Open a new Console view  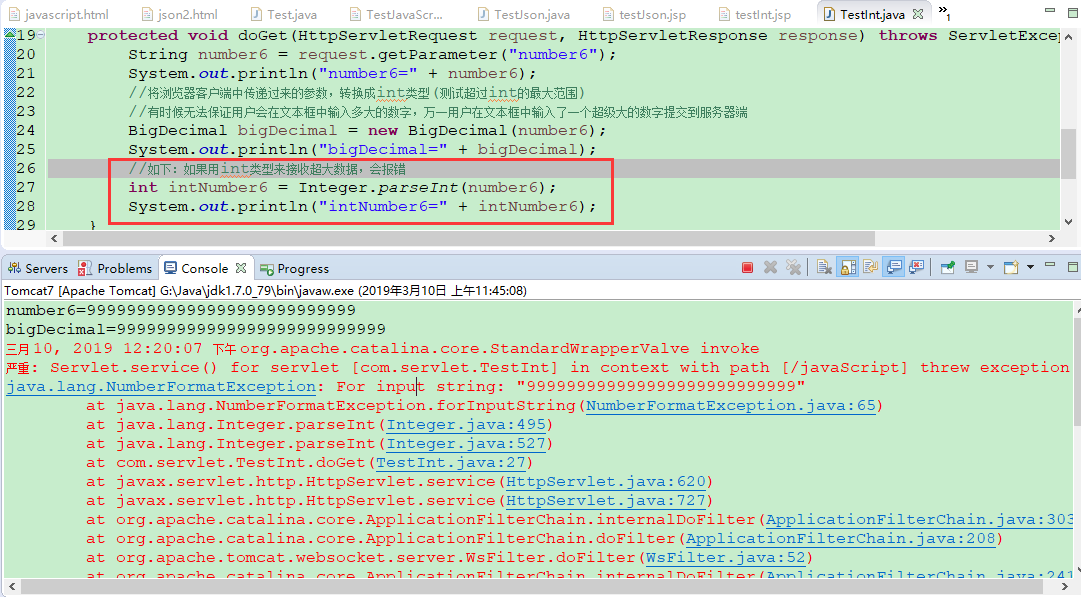(x=1011, y=267)
